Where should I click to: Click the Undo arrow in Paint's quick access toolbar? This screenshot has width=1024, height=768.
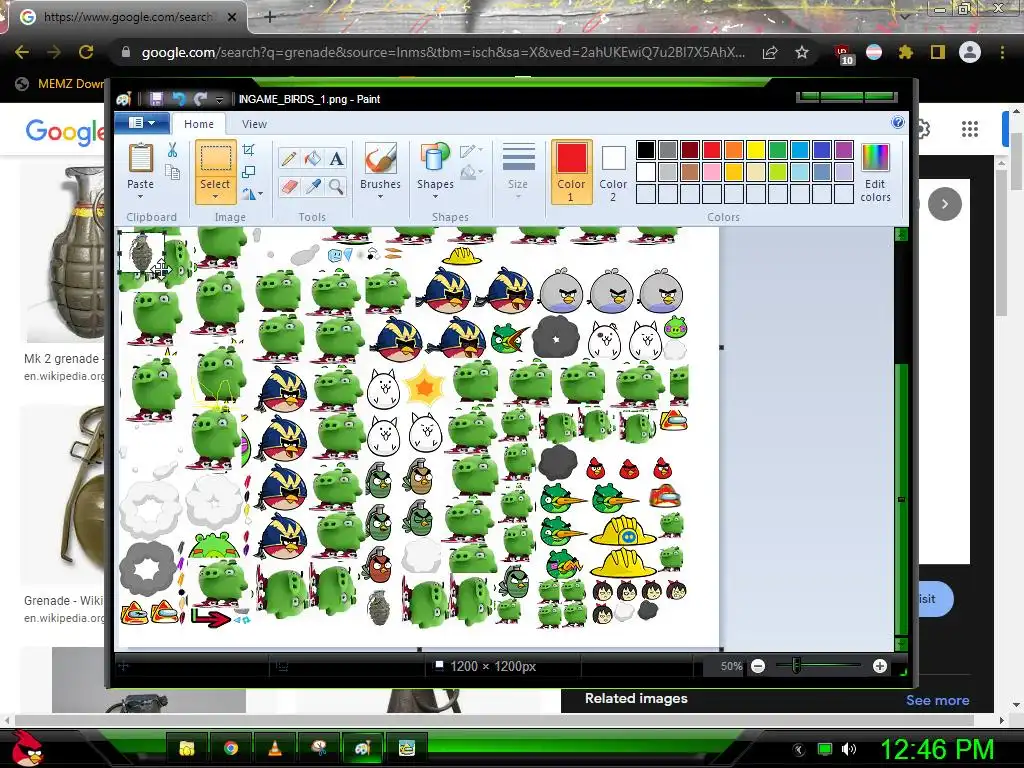tap(178, 99)
